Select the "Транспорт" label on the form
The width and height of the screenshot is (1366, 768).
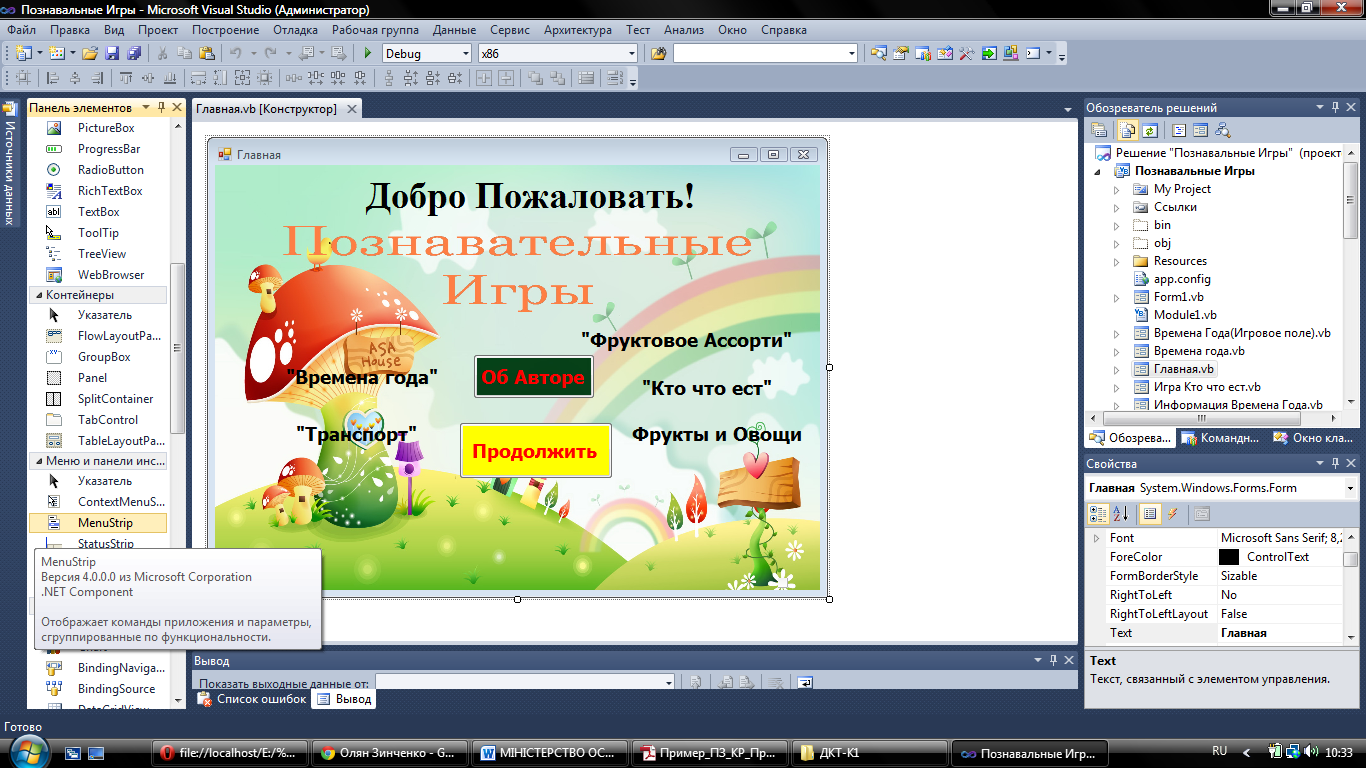click(356, 433)
